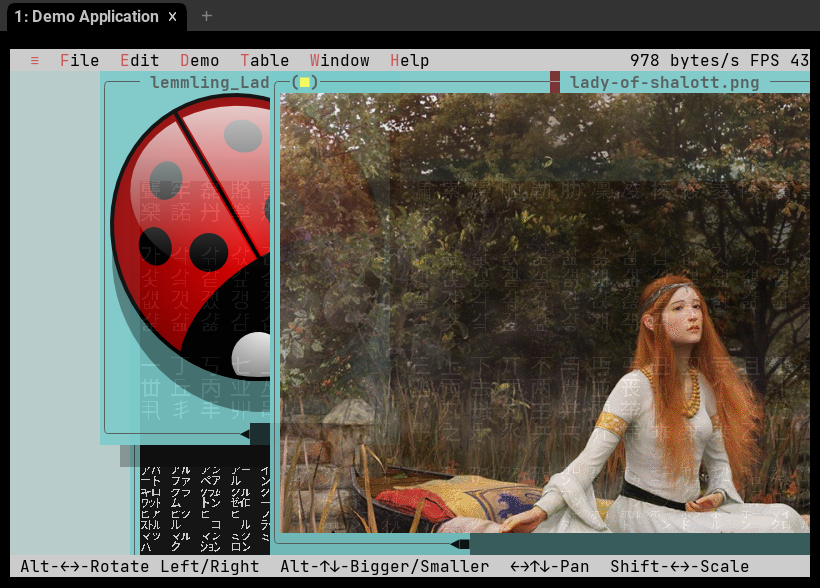
Task: Click the 'FPS 43' readout
Action: [x=780, y=61]
